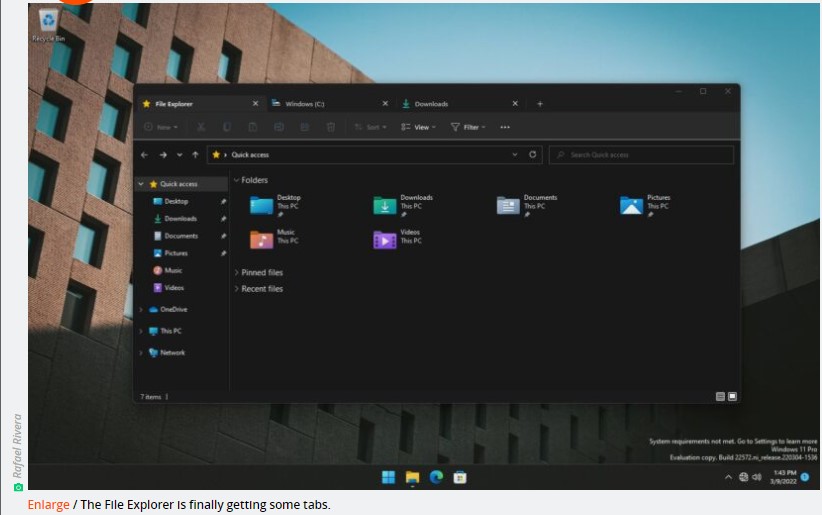The height and width of the screenshot is (515, 822).
Task: Refresh the Quick access view
Action: coord(533,155)
